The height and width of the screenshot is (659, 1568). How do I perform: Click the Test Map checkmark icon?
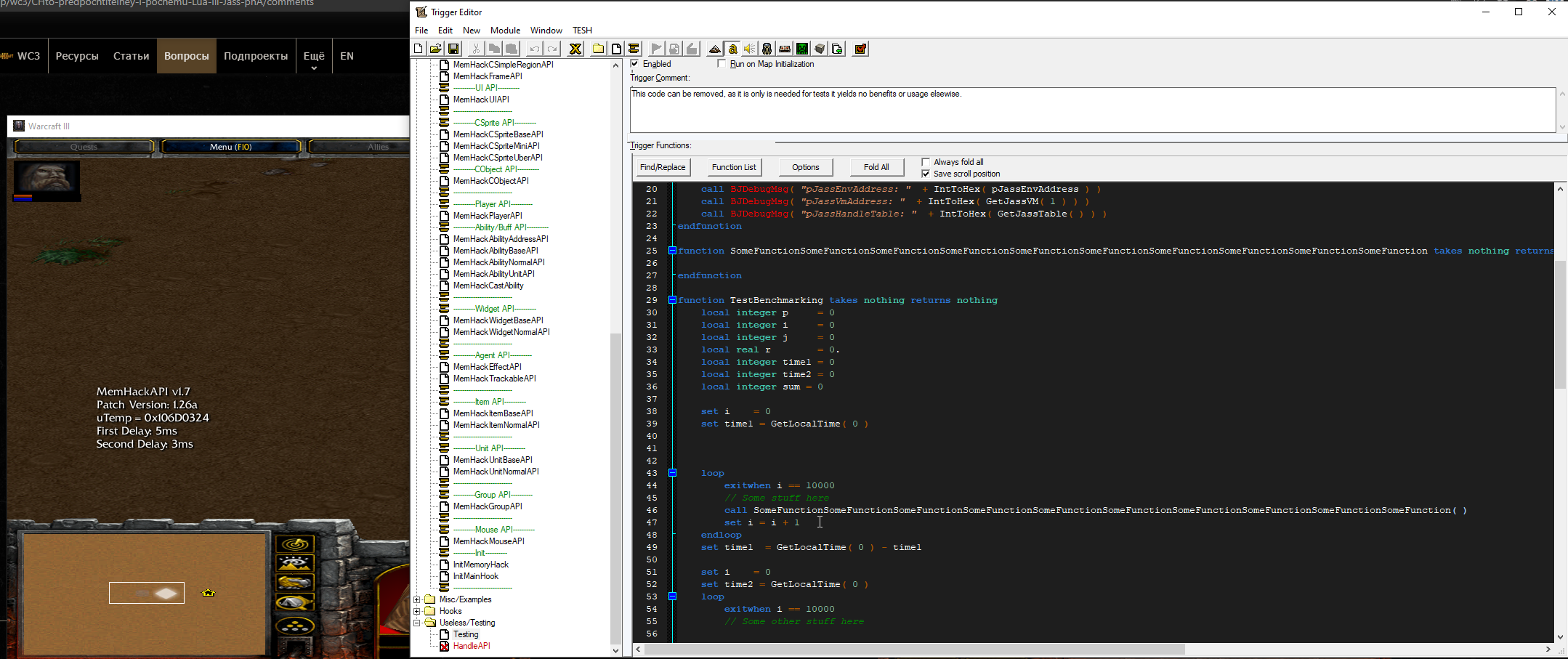(860, 49)
